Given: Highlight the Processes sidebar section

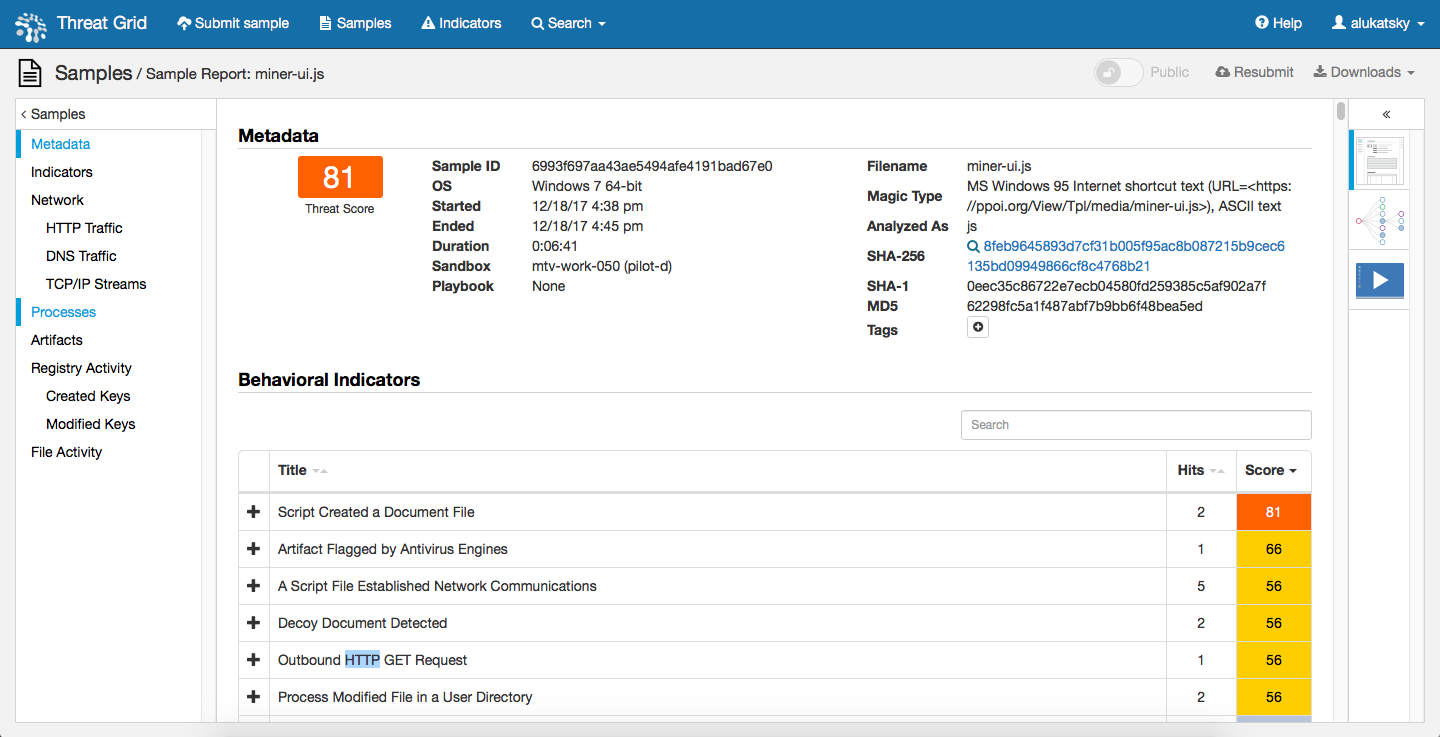Looking at the screenshot, I should [63, 311].
